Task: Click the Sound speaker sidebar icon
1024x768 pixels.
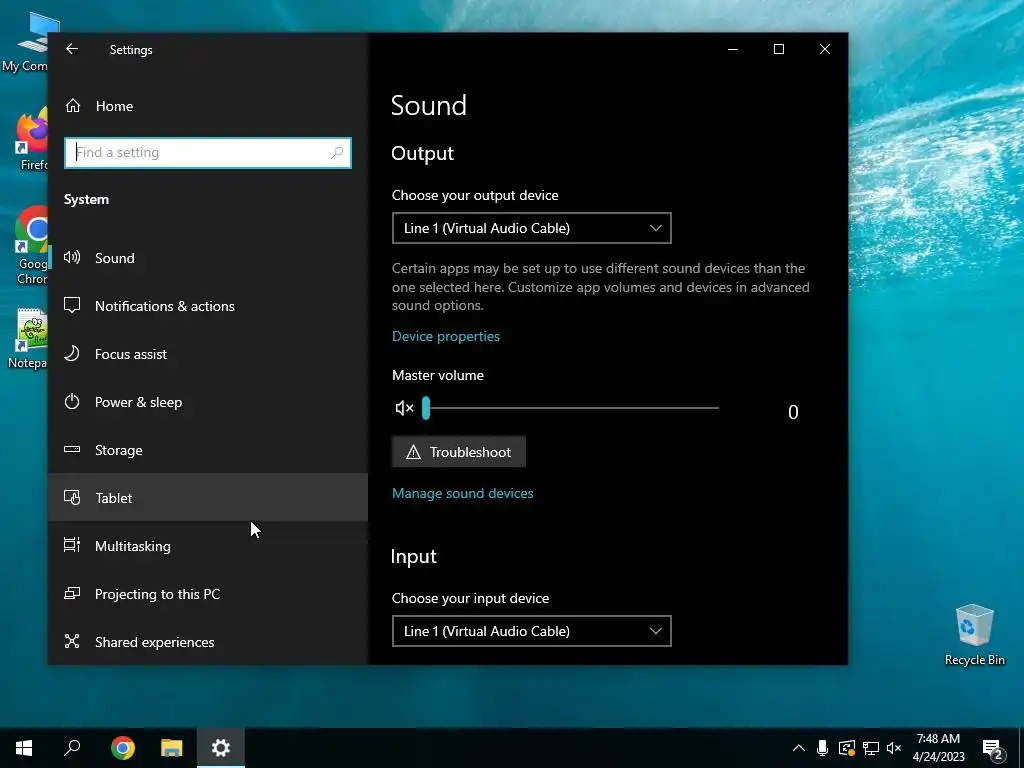Action: pyautogui.click(x=72, y=257)
